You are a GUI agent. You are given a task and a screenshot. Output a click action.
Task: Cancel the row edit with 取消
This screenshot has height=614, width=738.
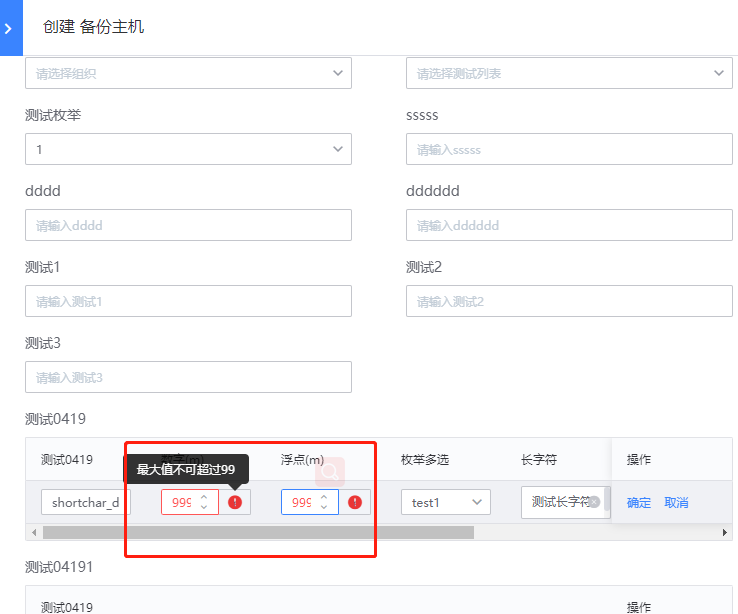[676, 503]
